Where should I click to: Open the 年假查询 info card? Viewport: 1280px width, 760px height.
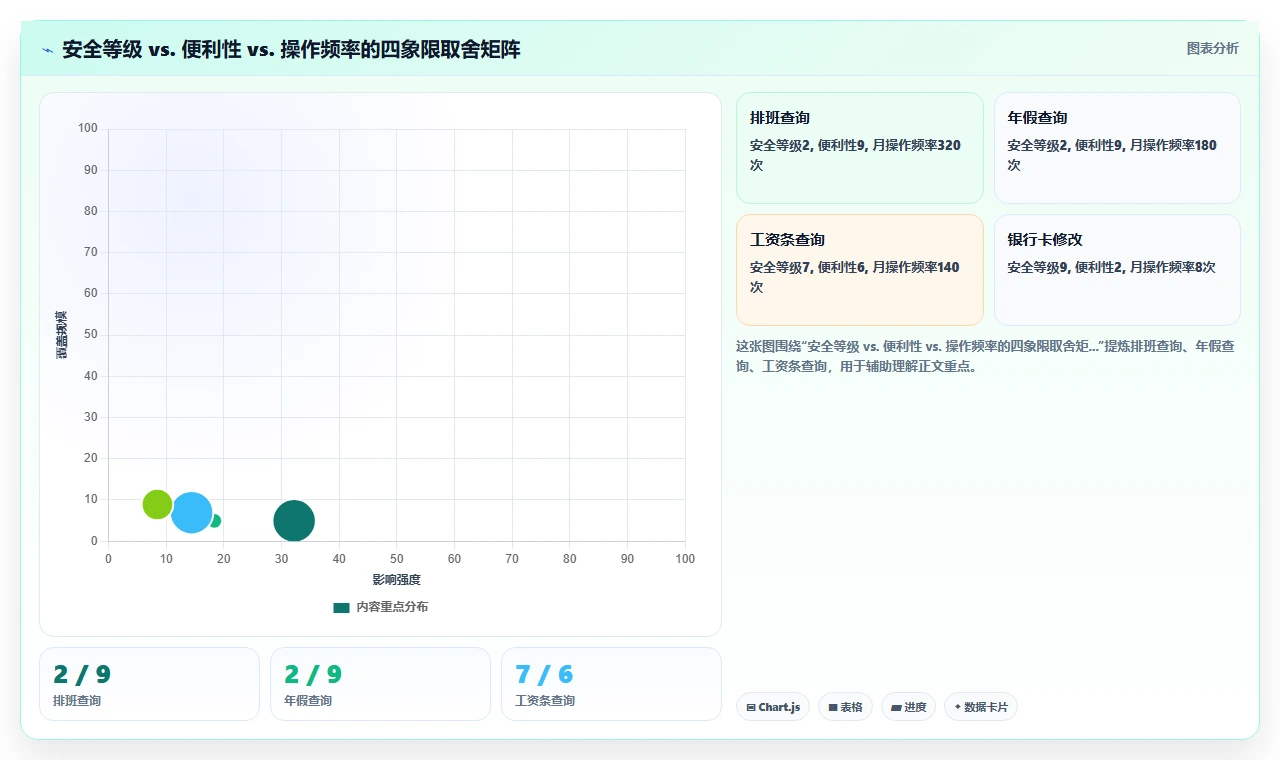tap(1117, 148)
